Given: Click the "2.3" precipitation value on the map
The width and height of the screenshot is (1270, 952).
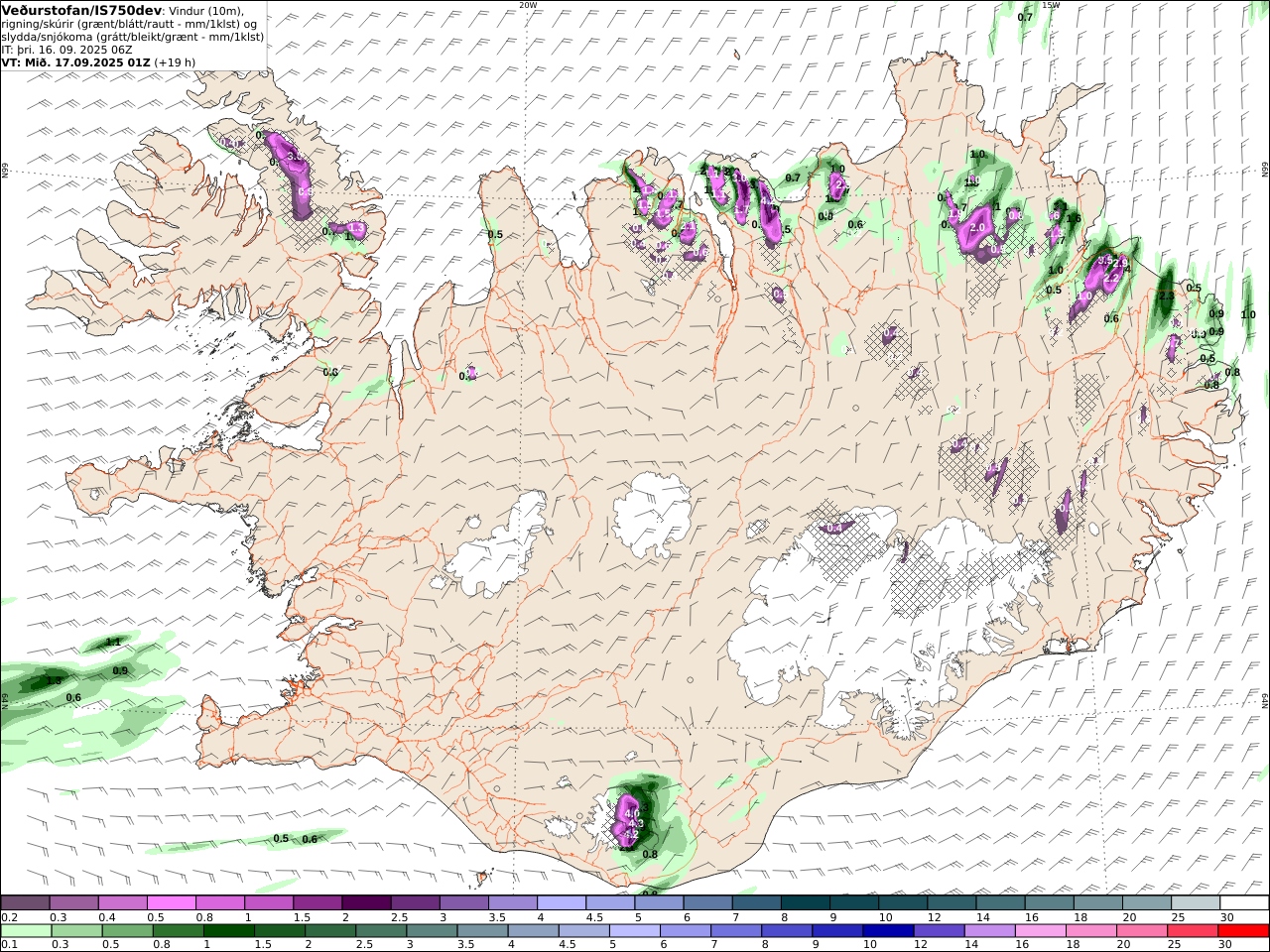Looking at the screenshot, I should (1167, 296).
